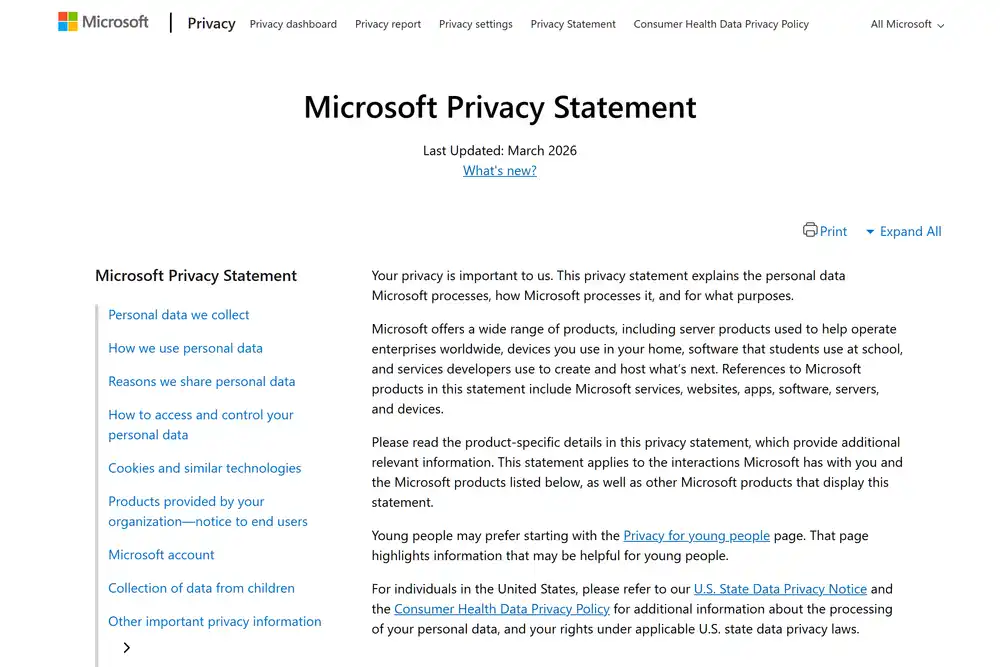Open the Privacy for young people page
Viewport: 1000px width, 667px height.
click(x=696, y=535)
